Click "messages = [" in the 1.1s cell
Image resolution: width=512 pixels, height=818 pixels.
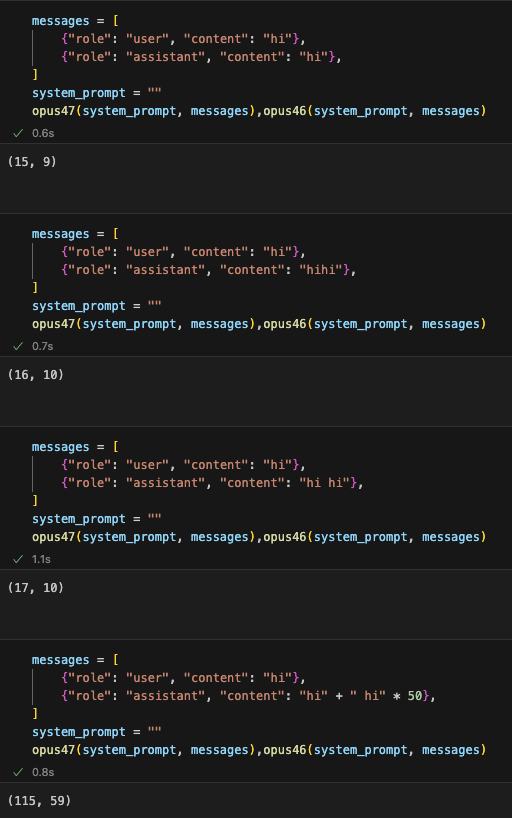coord(75,447)
